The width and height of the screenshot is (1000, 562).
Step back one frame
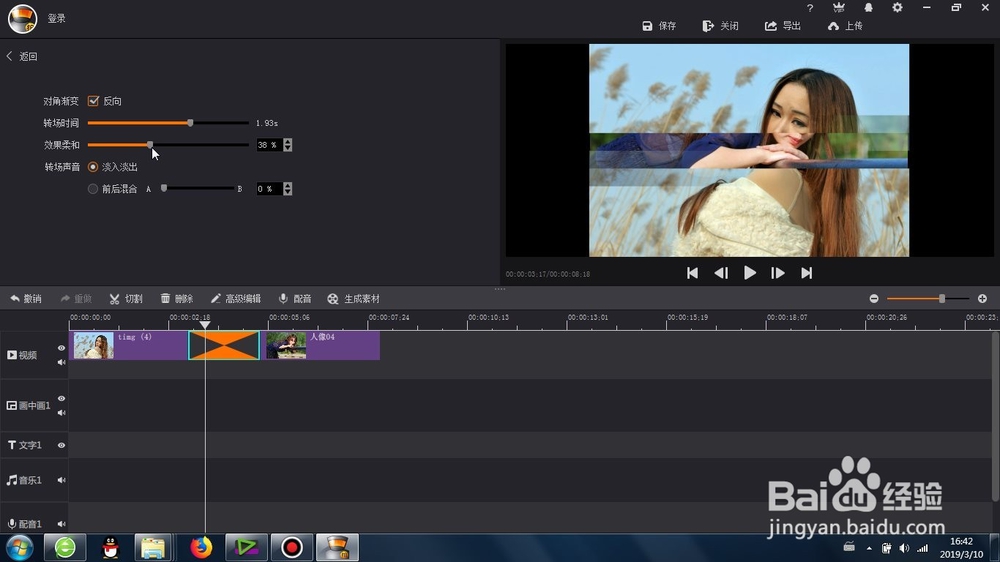click(x=721, y=273)
